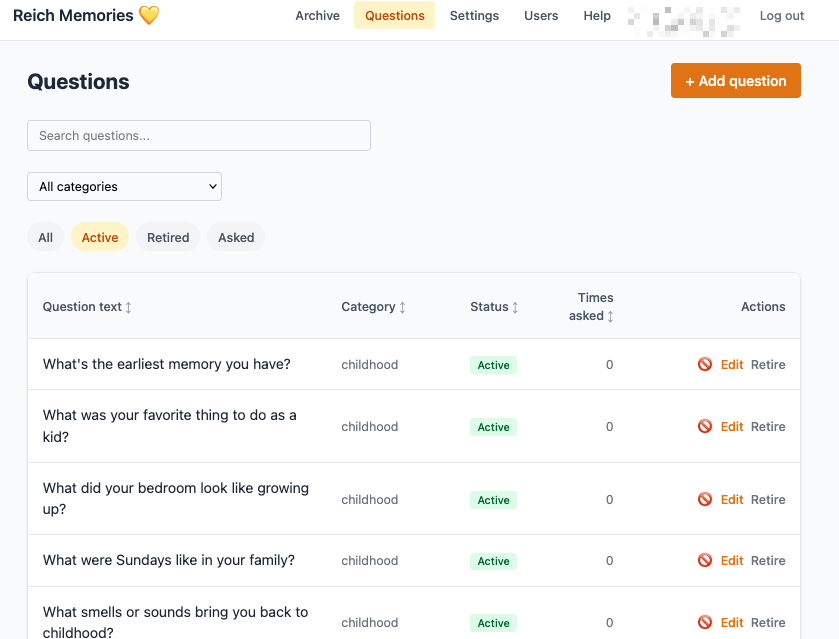
Task: Retire the earliest memory question
Action: click(768, 364)
